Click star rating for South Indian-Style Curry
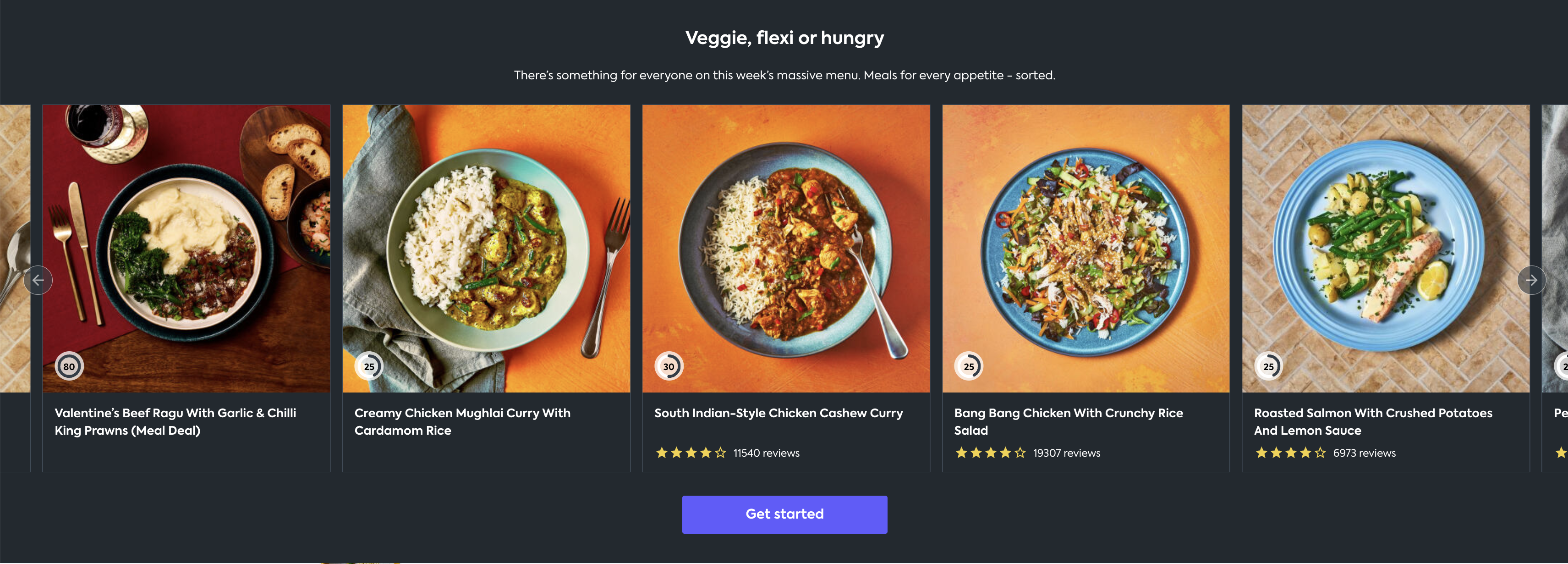 690,453
